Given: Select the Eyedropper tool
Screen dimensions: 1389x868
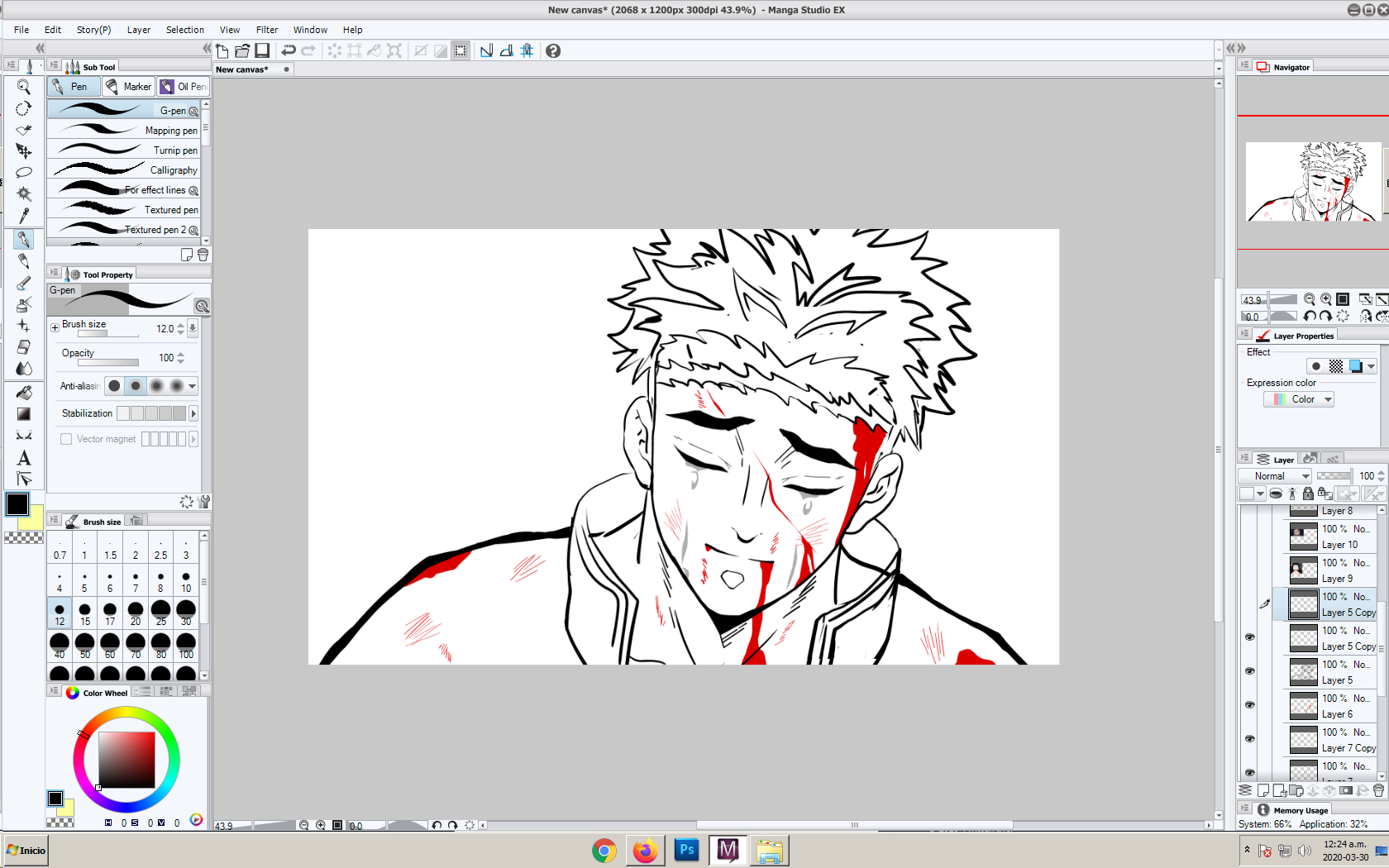Looking at the screenshot, I should [24, 216].
